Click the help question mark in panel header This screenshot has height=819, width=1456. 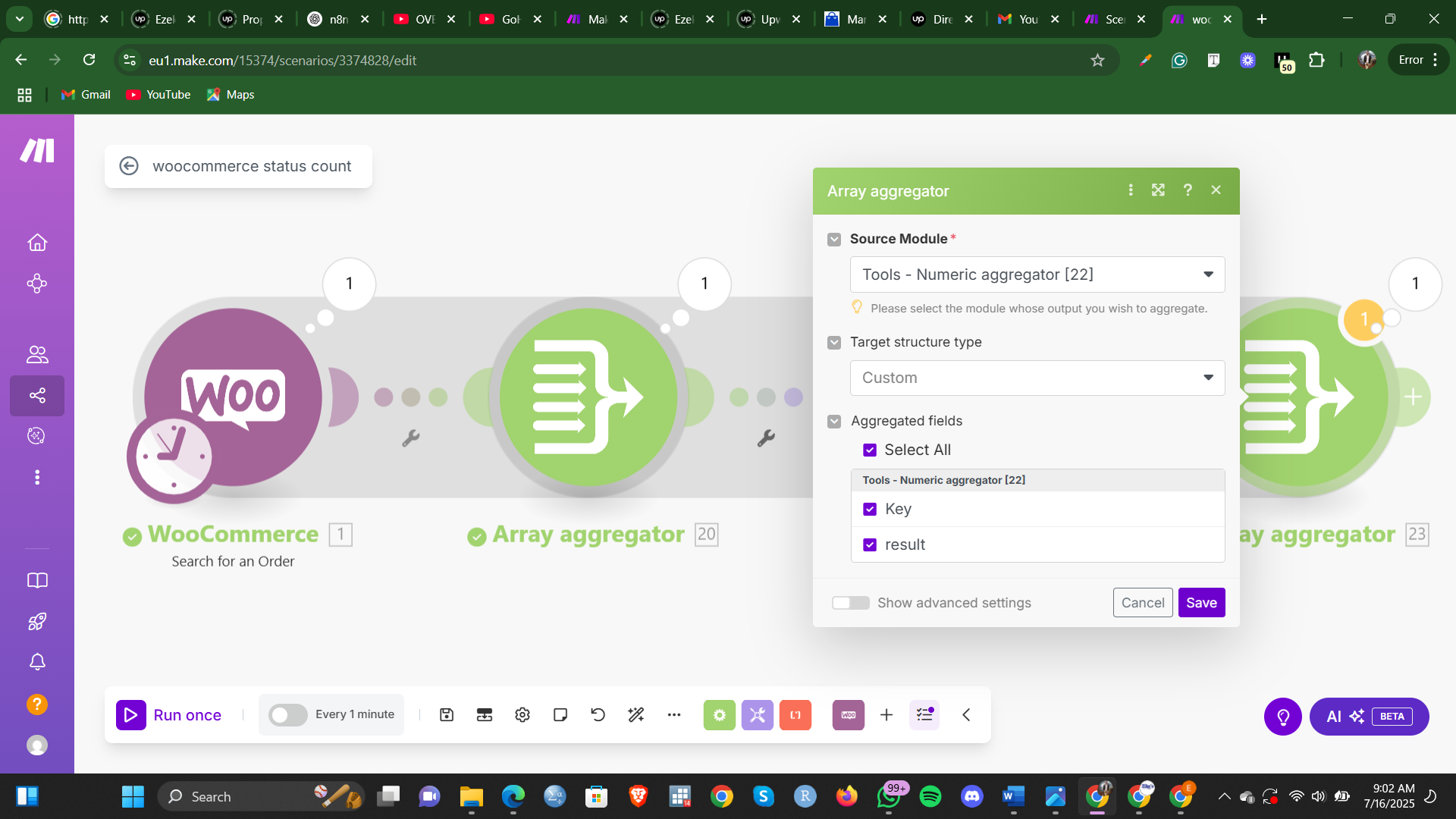pyautogui.click(x=1188, y=190)
